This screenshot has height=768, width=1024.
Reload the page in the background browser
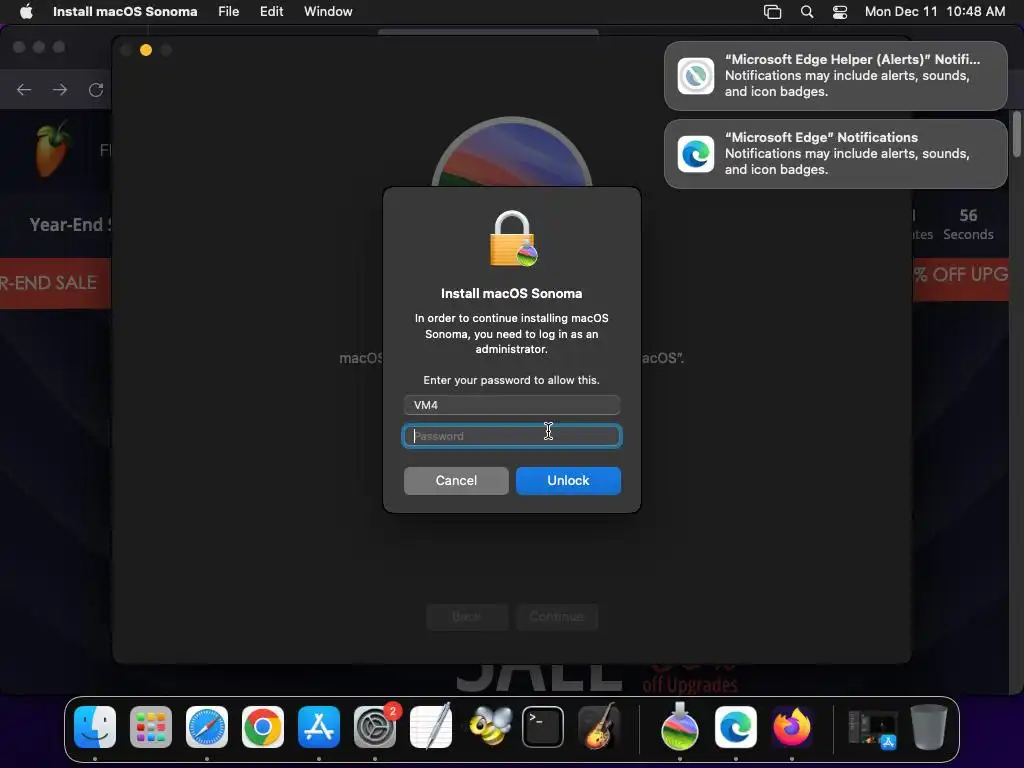point(96,89)
